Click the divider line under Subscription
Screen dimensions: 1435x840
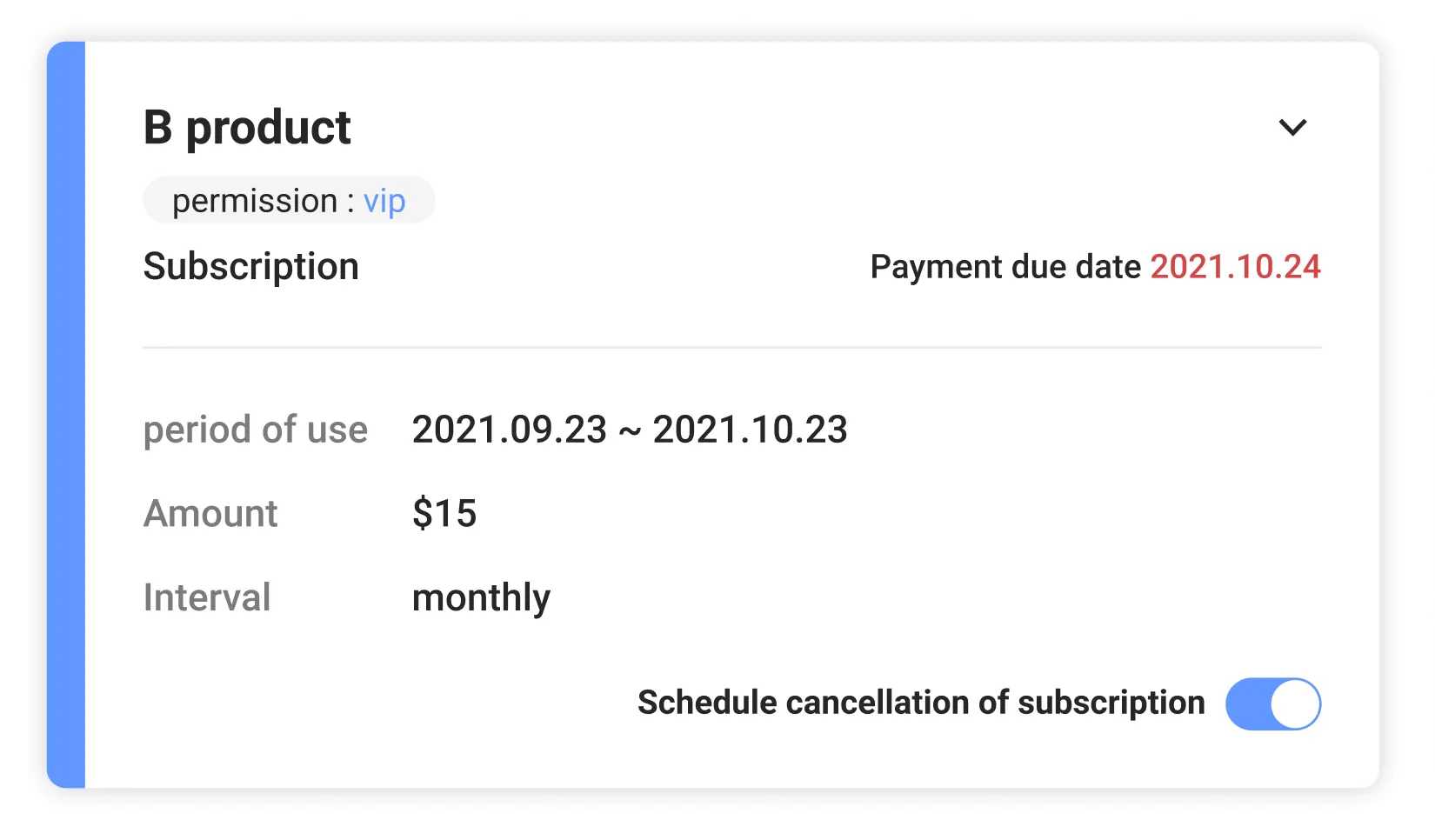pyautogui.click(x=731, y=348)
